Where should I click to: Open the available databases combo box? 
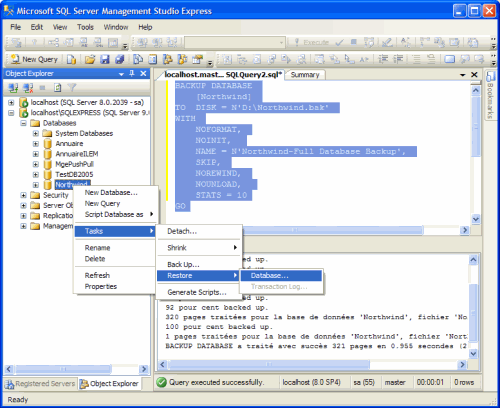point(235,42)
